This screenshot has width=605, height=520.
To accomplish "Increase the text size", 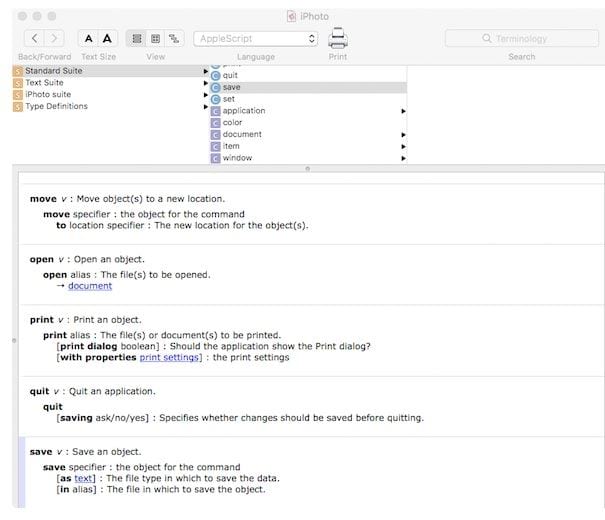I will [107, 38].
